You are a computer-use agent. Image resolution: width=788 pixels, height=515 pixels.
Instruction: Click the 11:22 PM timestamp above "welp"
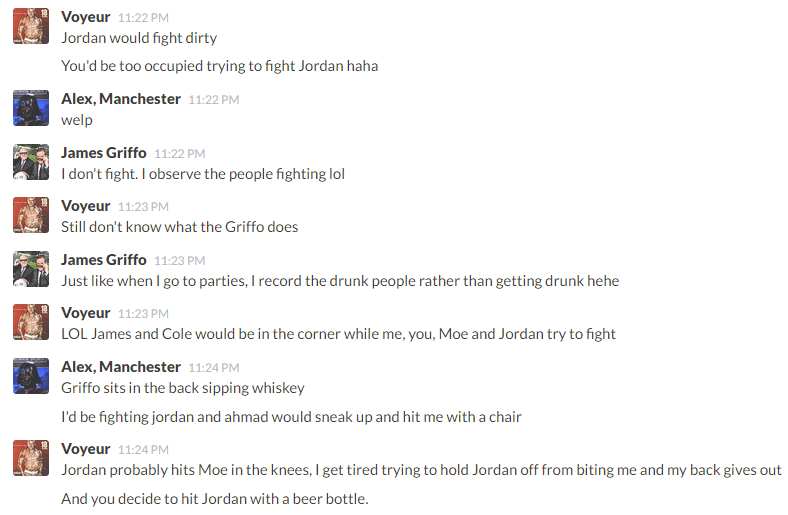pyautogui.click(x=214, y=100)
